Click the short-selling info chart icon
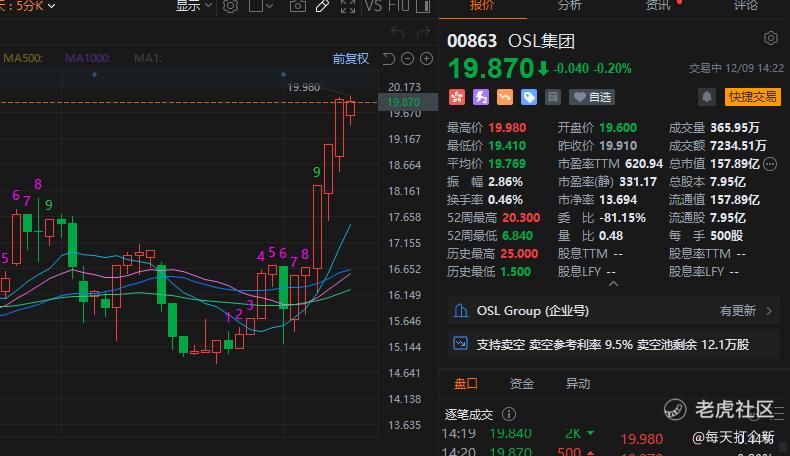The image size is (790, 456). (460, 344)
